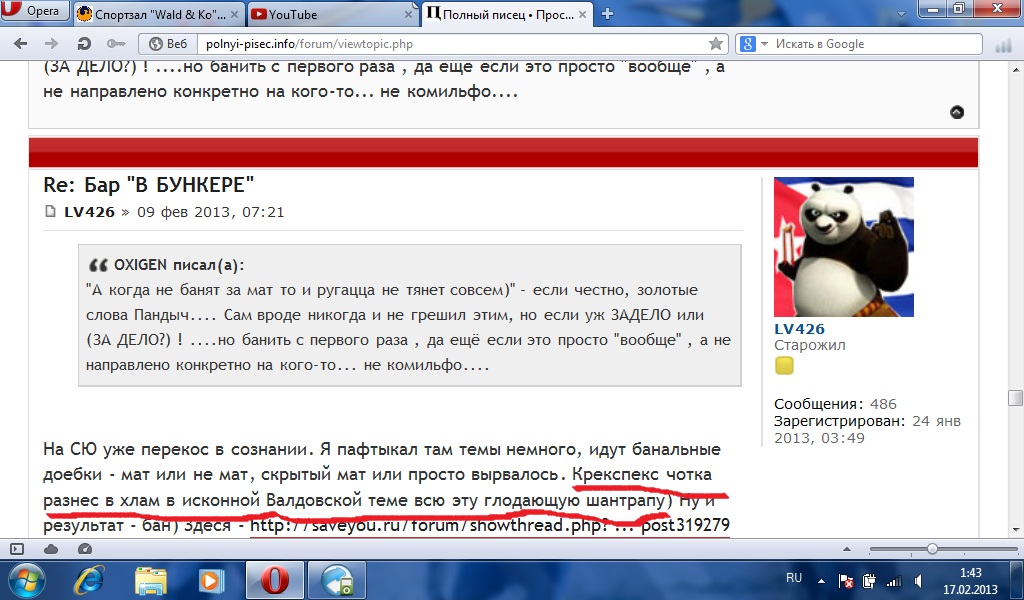
Task: Launch Internet Explorer from the taskbar
Action: (x=89, y=580)
